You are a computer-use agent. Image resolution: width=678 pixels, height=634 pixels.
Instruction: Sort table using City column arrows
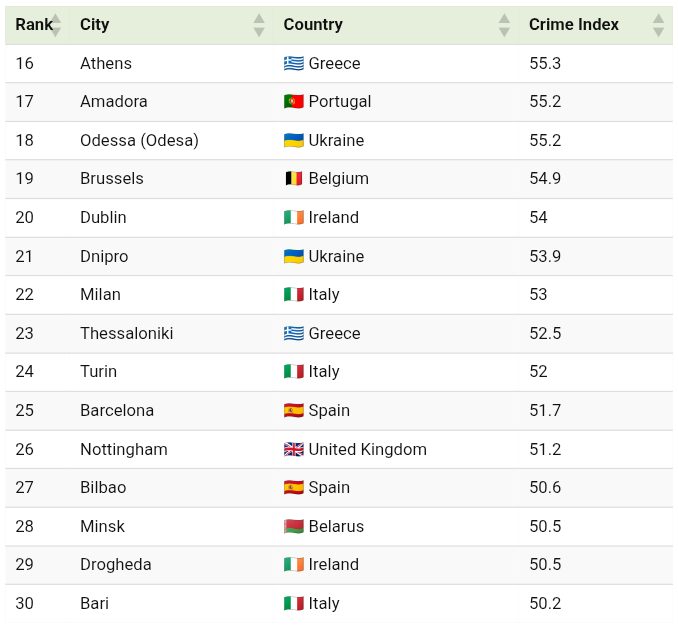(259, 25)
